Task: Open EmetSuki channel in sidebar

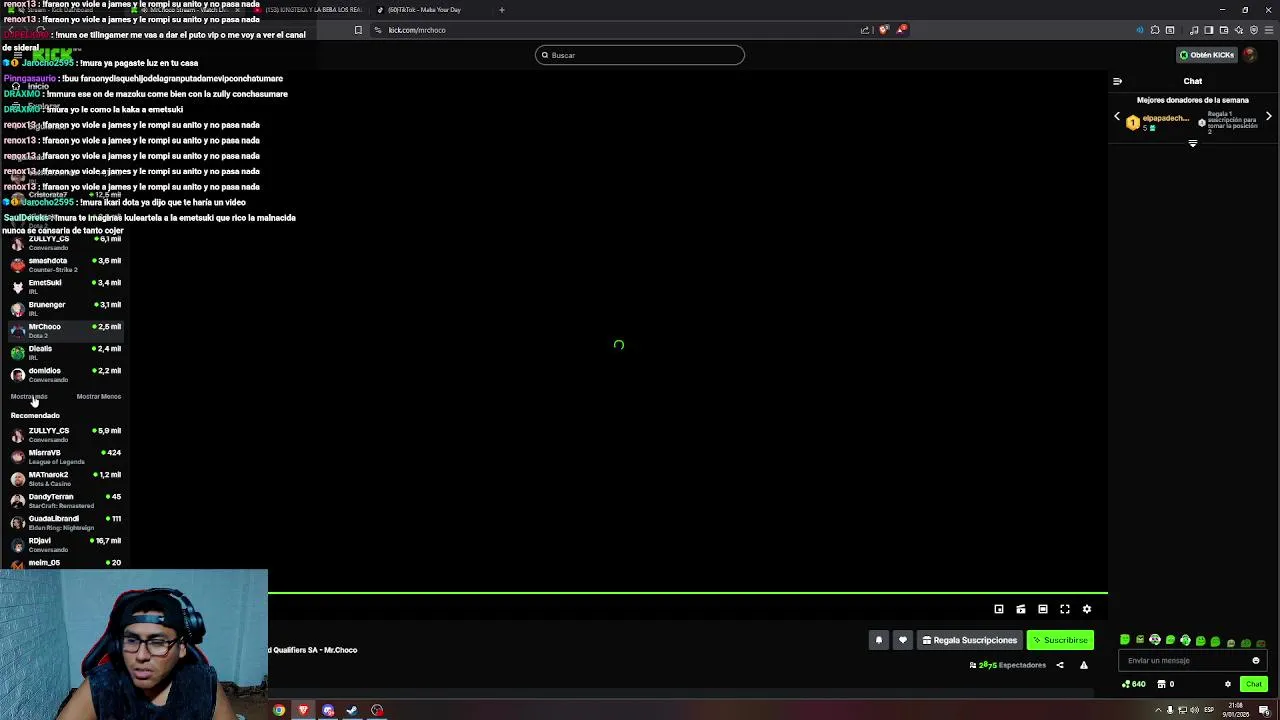Action: 65,286
